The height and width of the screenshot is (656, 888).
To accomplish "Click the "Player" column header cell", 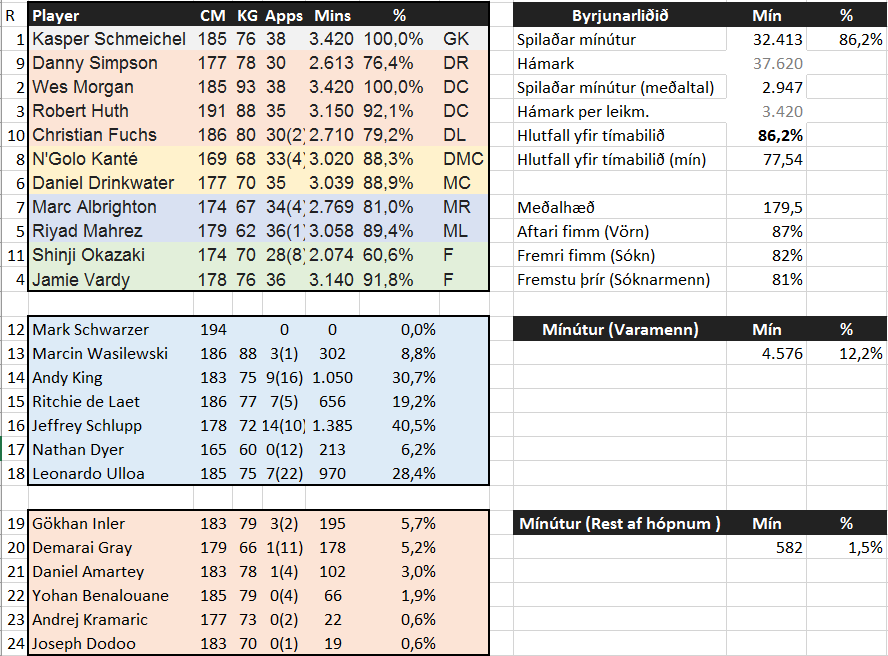I will (x=56, y=16).
